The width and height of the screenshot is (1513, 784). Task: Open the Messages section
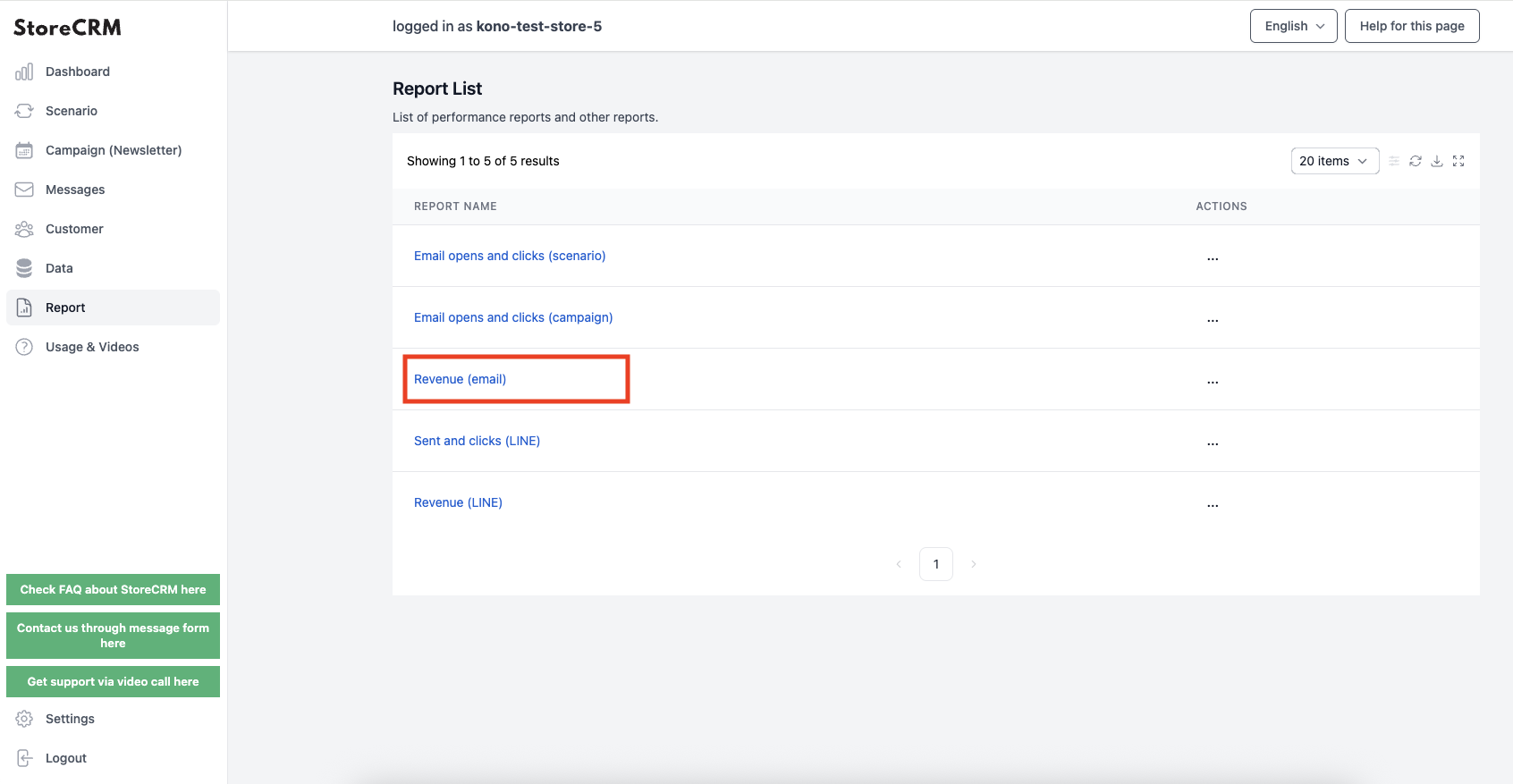pos(113,190)
